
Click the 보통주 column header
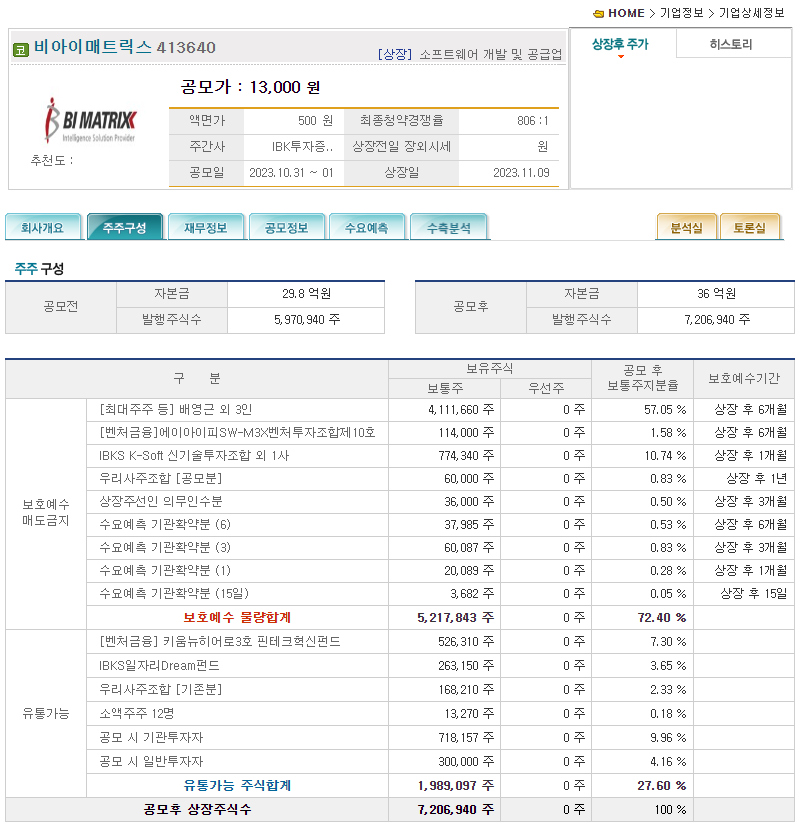pos(445,388)
